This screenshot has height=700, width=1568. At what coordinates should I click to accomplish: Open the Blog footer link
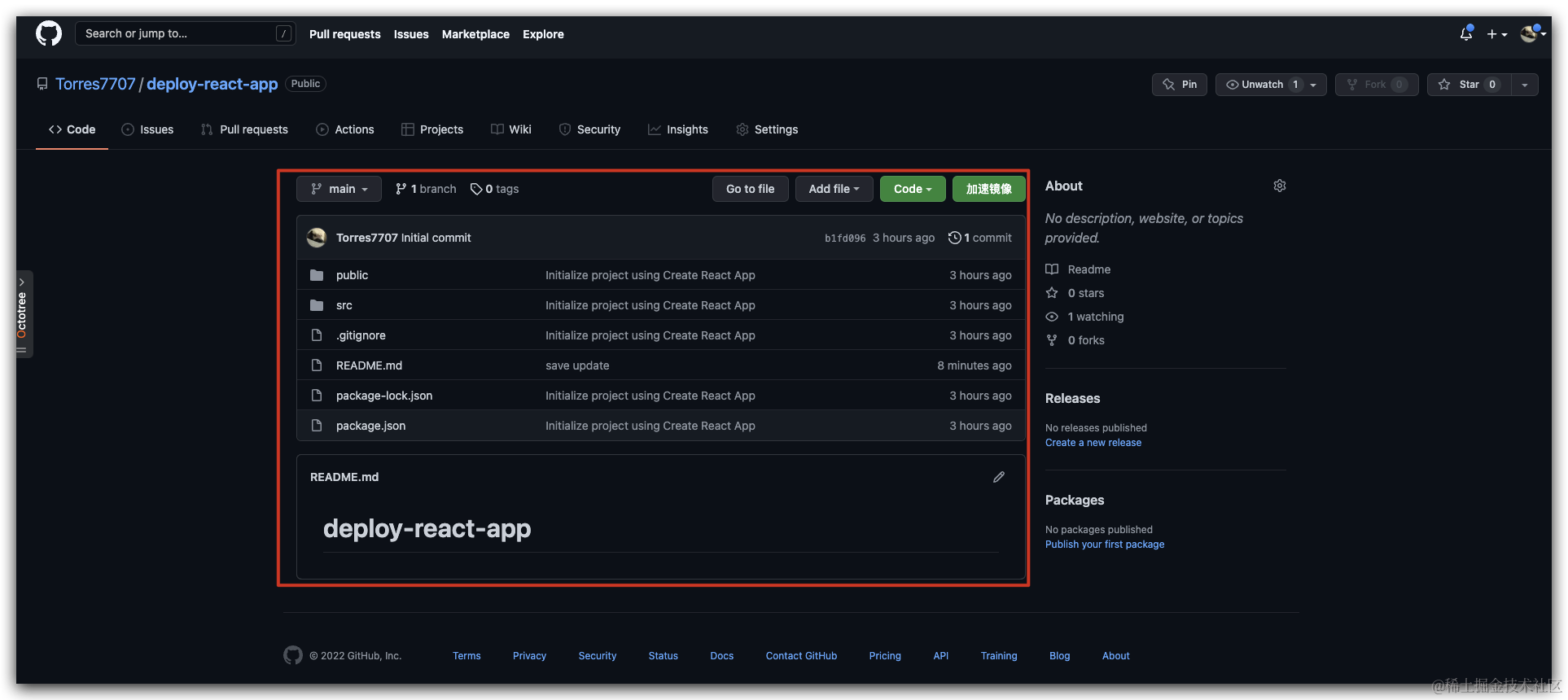click(1059, 656)
